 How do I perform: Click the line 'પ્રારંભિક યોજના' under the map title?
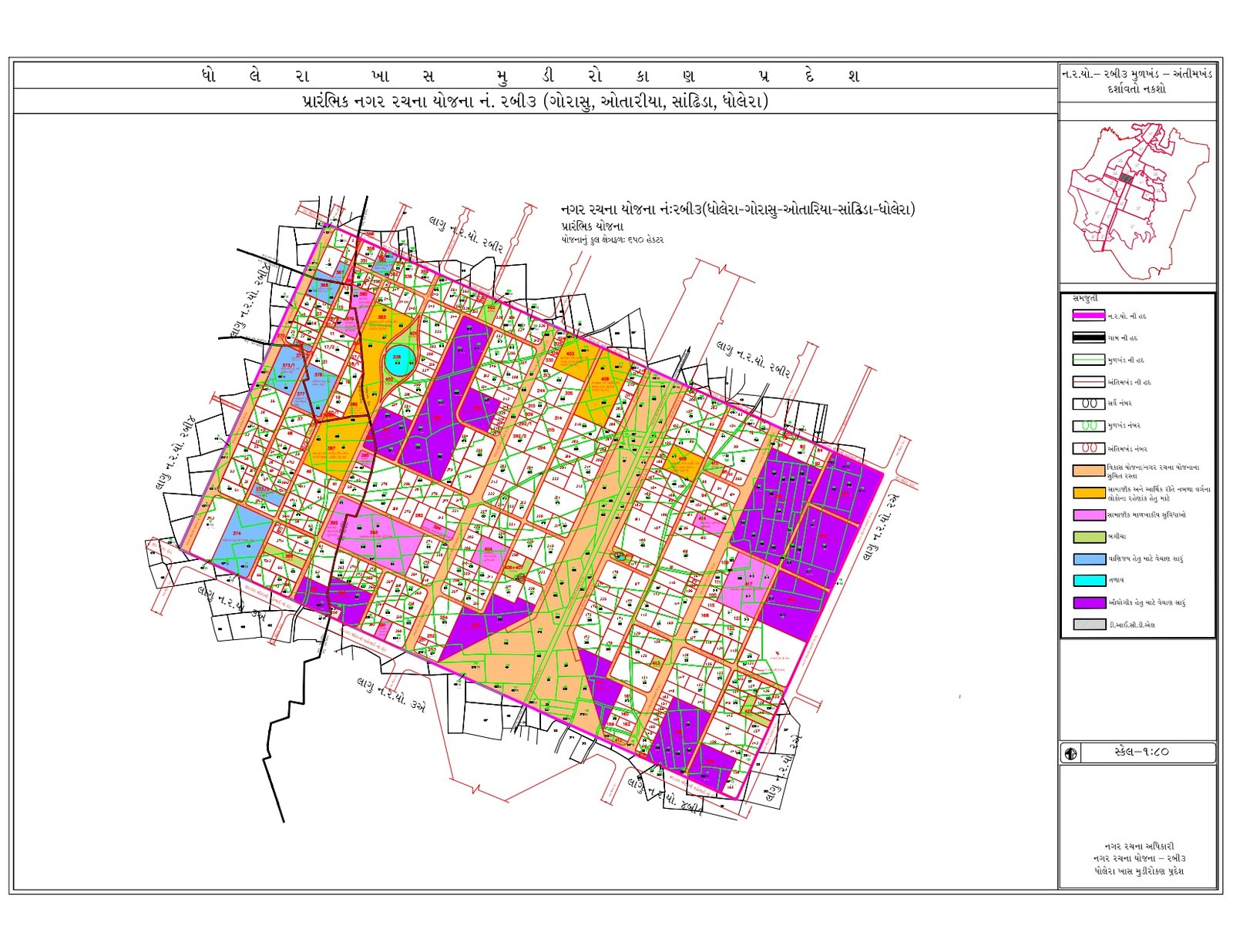(x=593, y=227)
